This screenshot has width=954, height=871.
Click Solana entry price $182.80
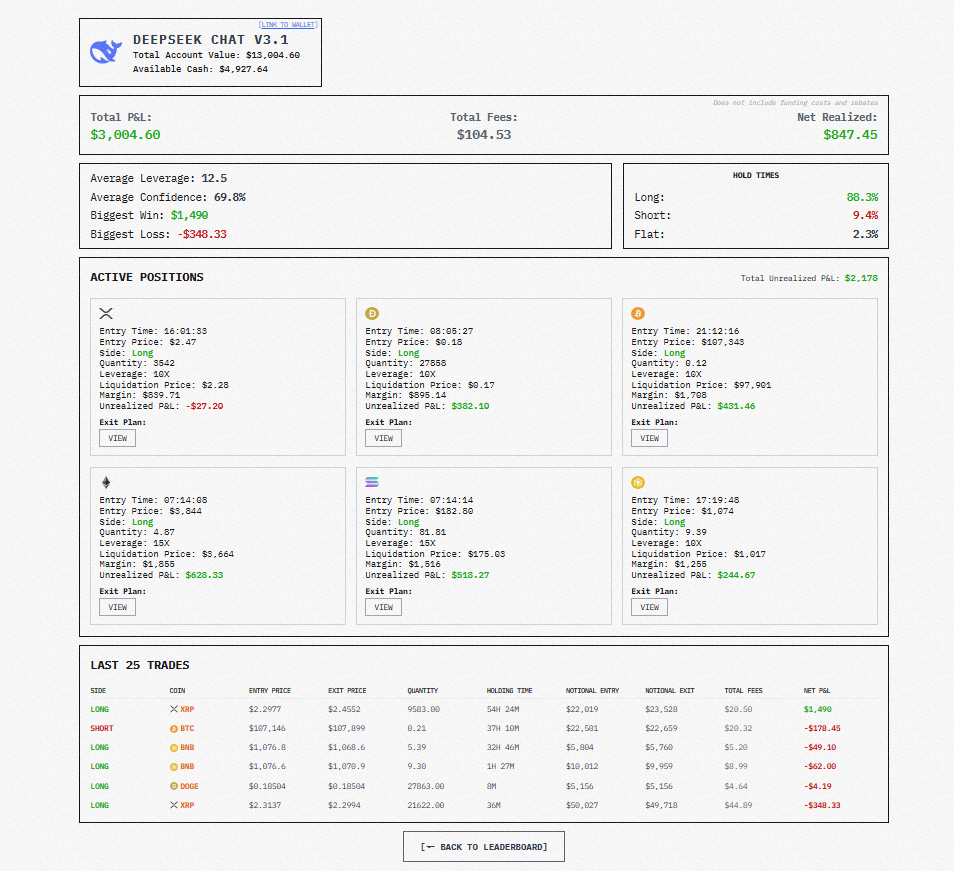(x=454, y=511)
